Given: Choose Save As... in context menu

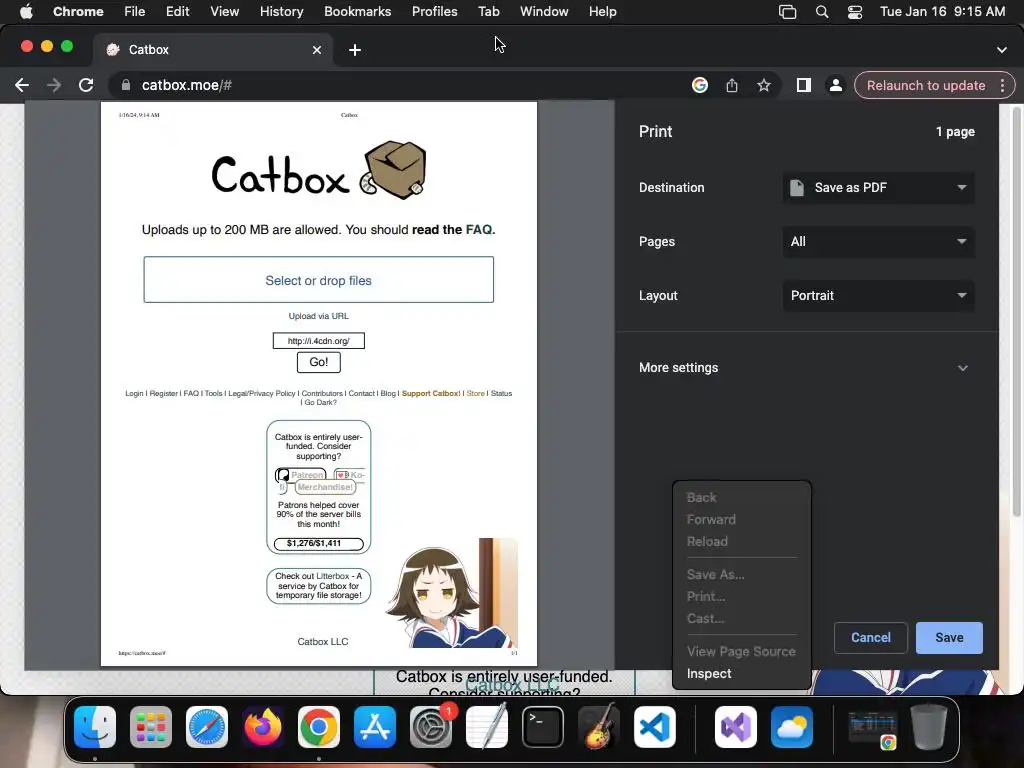Looking at the screenshot, I should tap(742, 575).
